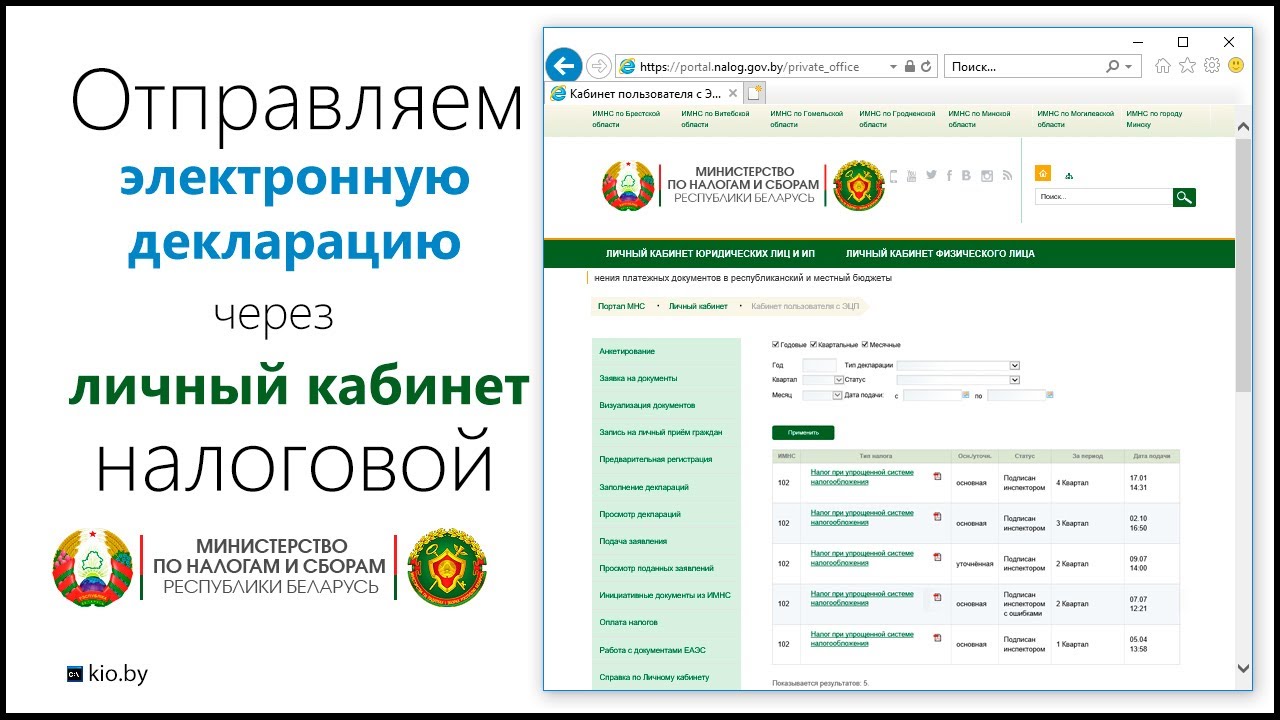This screenshot has height=720, width=1280.
Task: Expand the browser search provider dropdown arrow
Action: click(x=1130, y=67)
